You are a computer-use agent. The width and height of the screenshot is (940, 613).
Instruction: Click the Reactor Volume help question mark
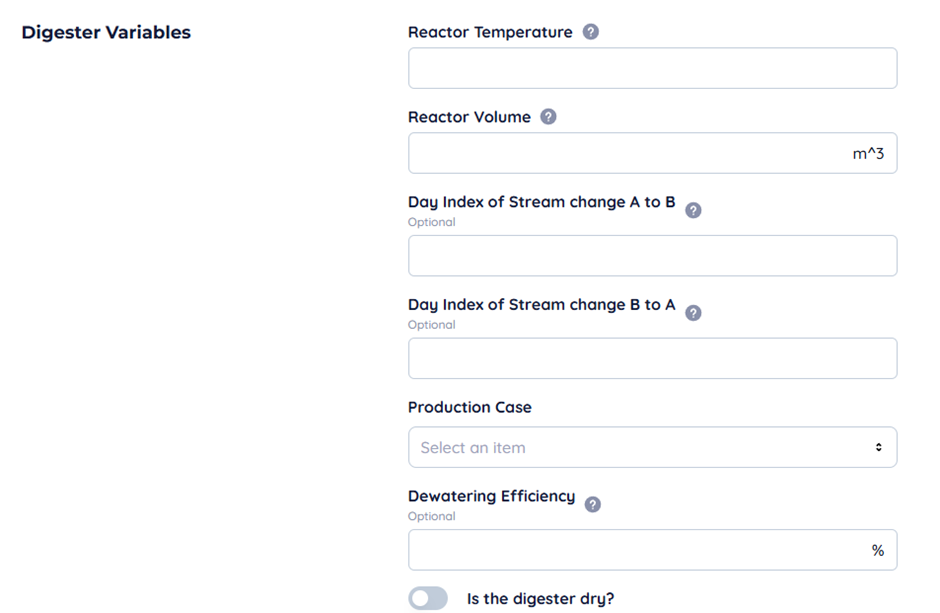point(548,116)
